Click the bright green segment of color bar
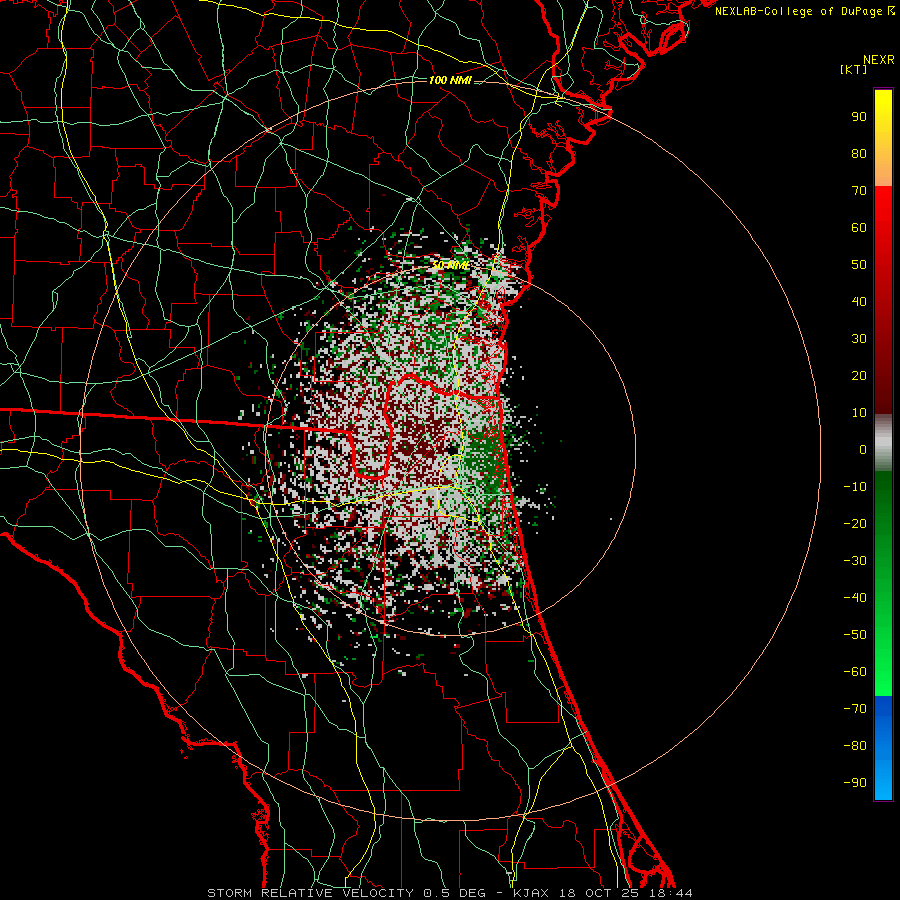The image size is (900, 900). 883,584
